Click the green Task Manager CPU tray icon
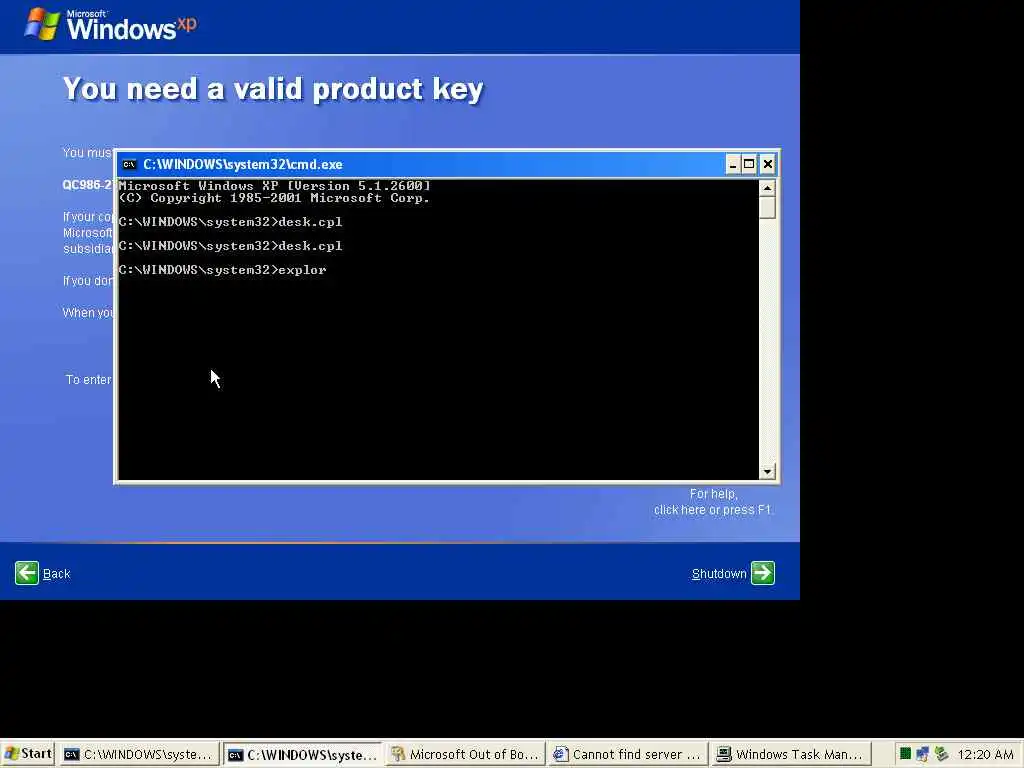Image resolution: width=1024 pixels, height=768 pixels. click(905, 754)
